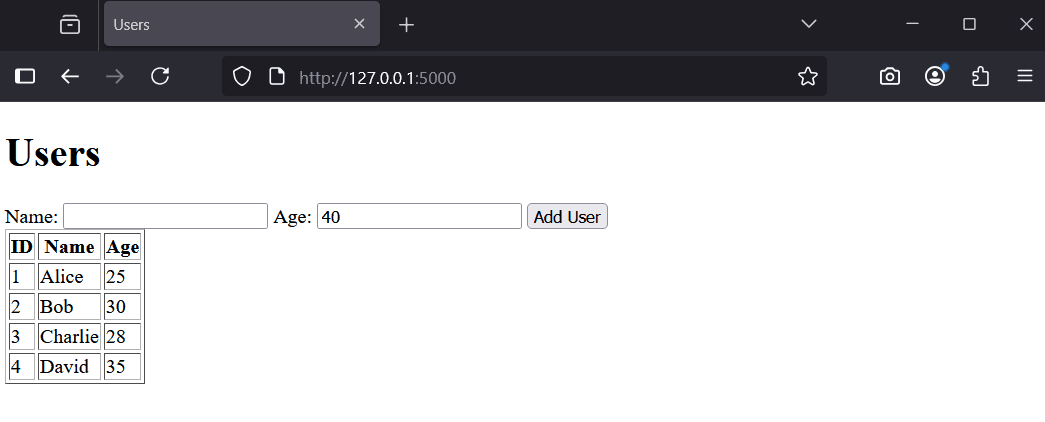This screenshot has height=422, width=1045.
Task: Click the tracking protection shield icon
Action: click(x=241, y=76)
